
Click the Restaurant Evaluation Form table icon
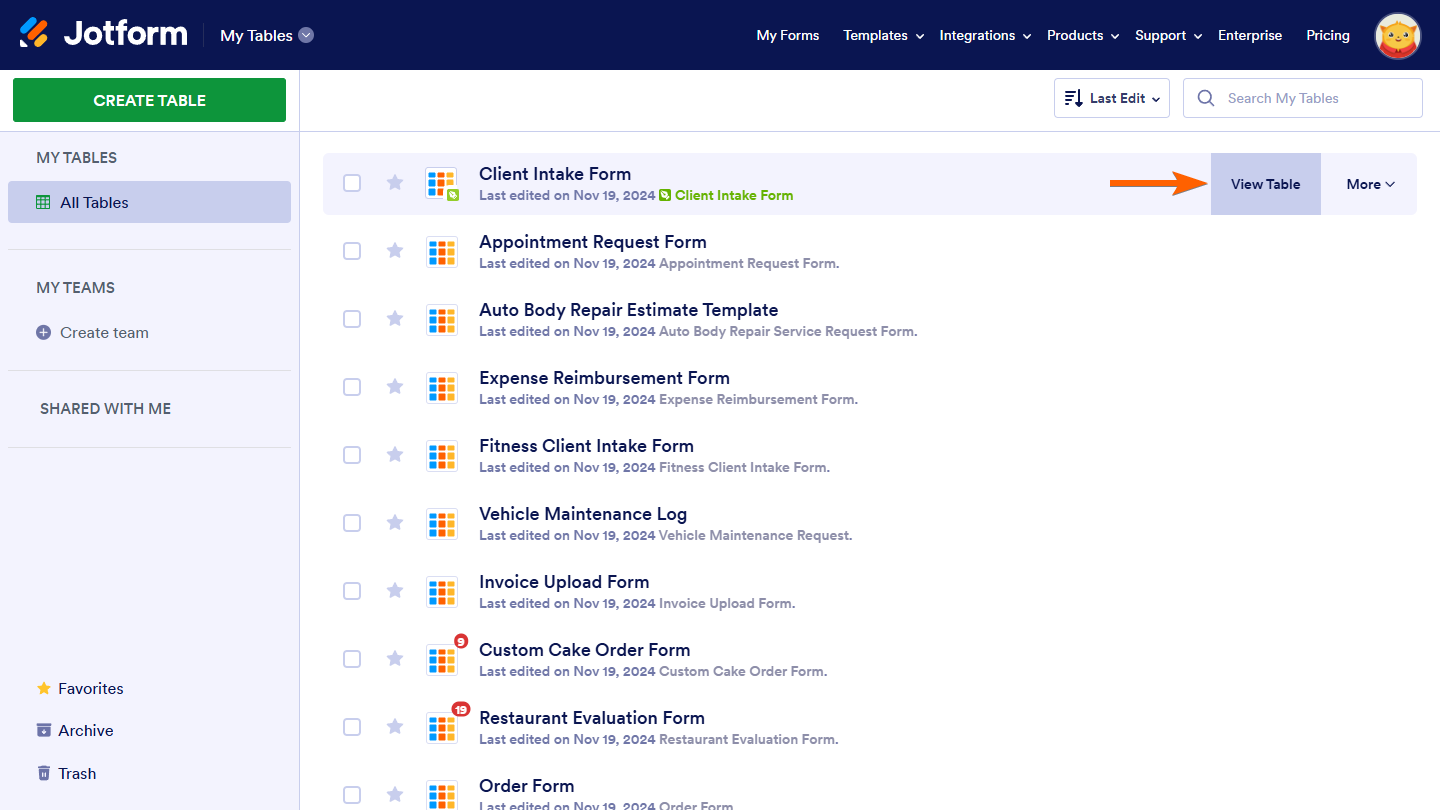click(442, 728)
